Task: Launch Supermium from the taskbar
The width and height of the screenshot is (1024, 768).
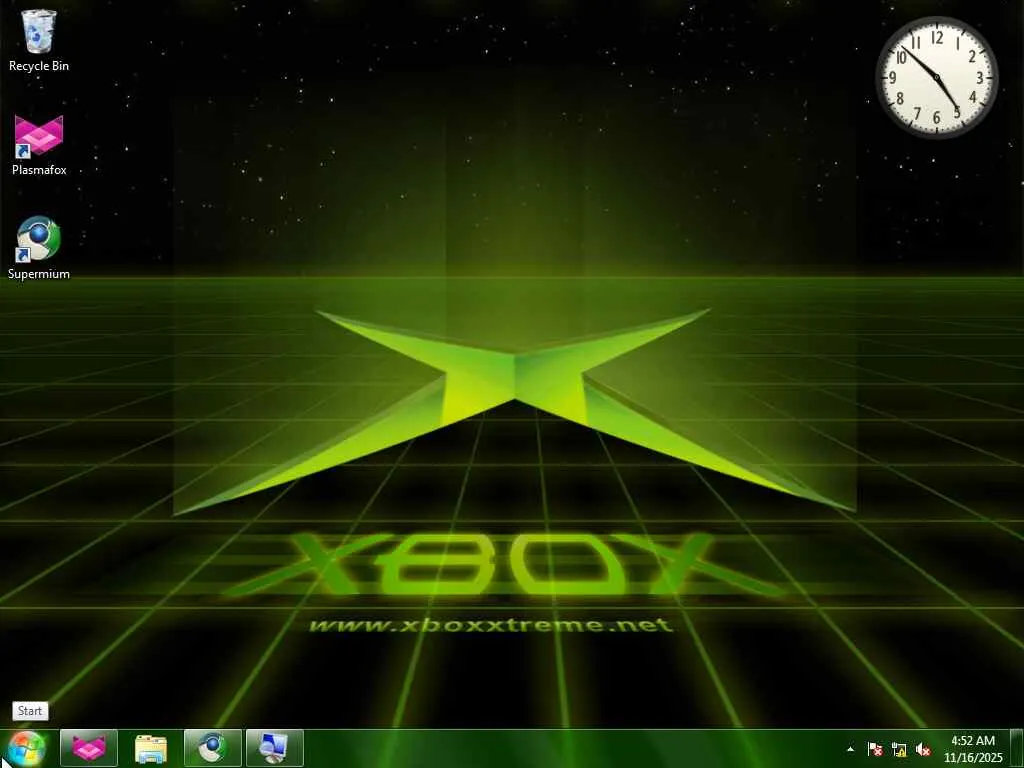Action: click(x=213, y=748)
